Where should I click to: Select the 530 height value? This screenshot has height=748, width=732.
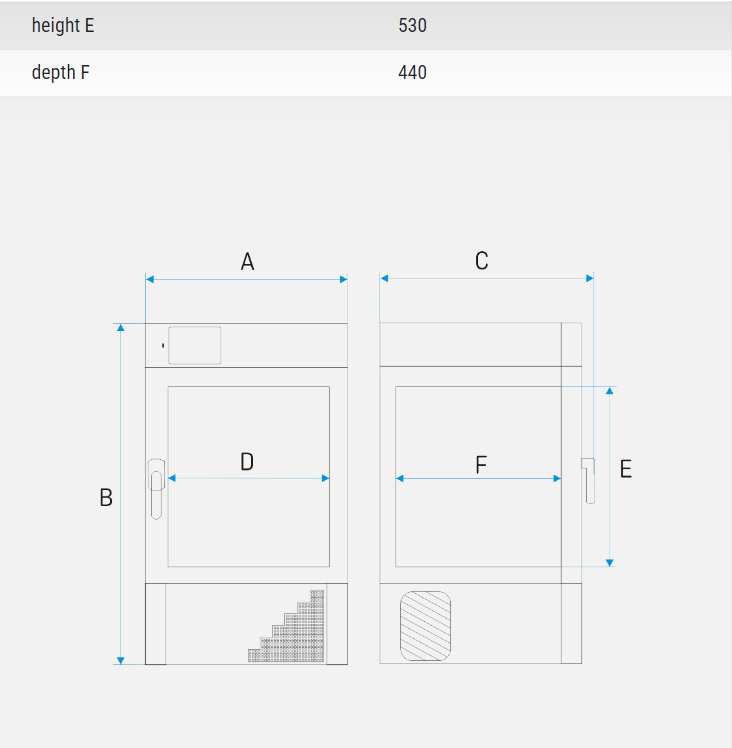pos(412,25)
